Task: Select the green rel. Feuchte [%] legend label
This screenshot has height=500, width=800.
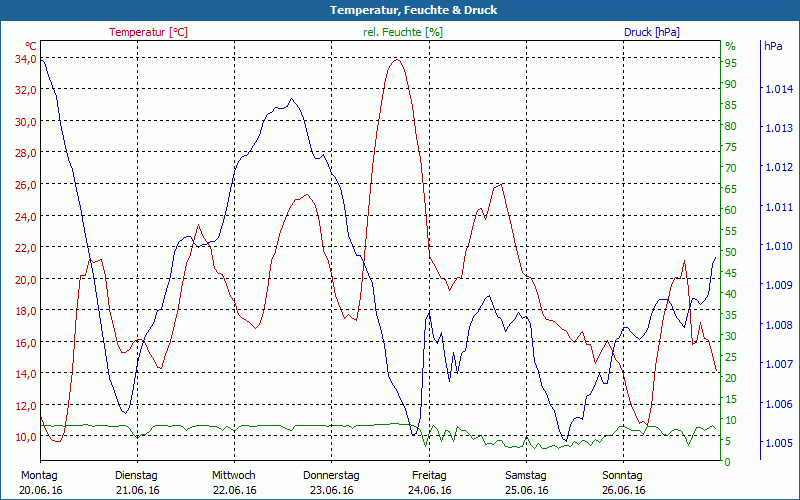Action: [402, 32]
